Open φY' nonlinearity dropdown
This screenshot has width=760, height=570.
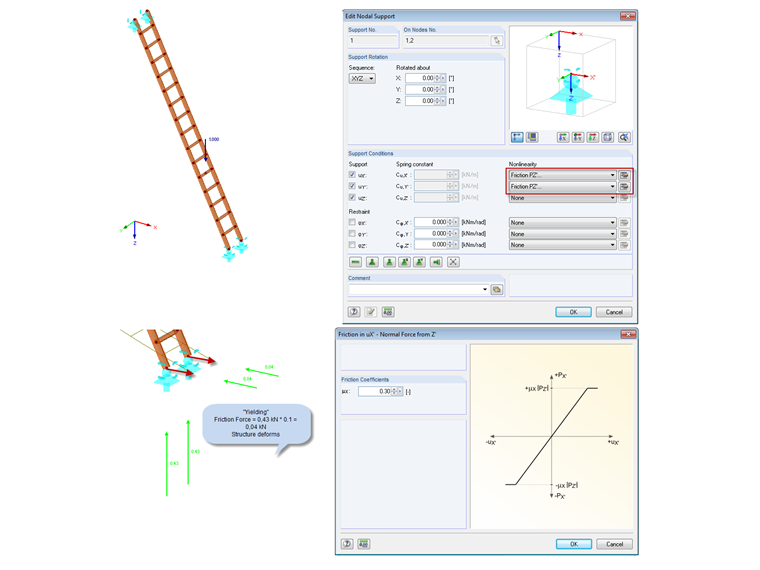(562, 234)
